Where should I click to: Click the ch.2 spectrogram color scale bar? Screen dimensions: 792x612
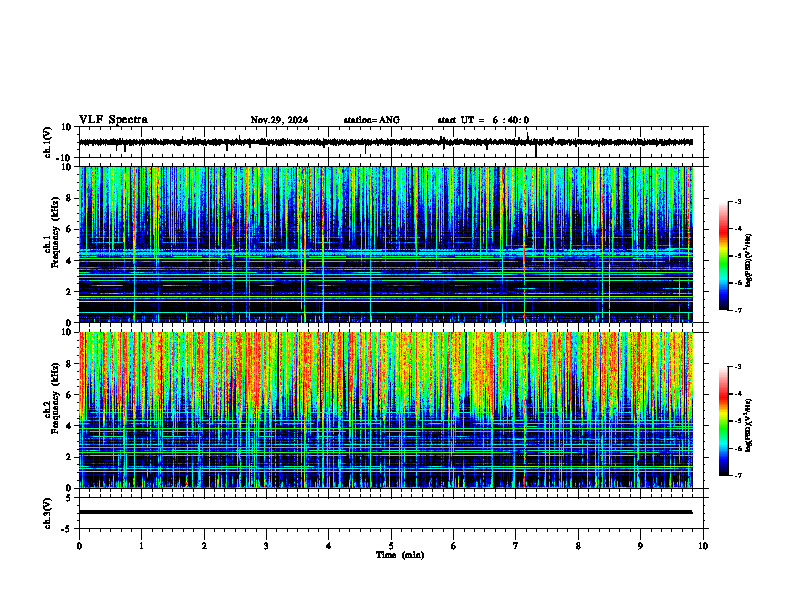(x=723, y=421)
